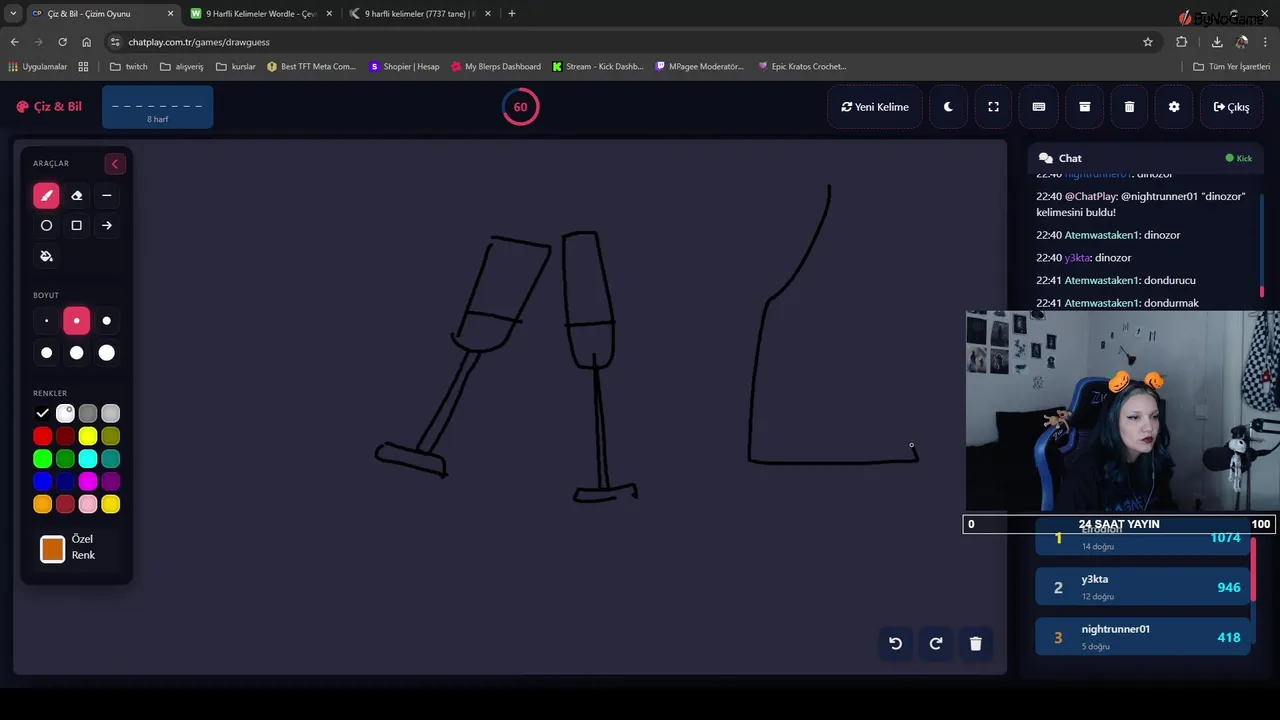The height and width of the screenshot is (720, 1280).
Task: Open browser downloads
Action: pyautogui.click(x=1217, y=42)
